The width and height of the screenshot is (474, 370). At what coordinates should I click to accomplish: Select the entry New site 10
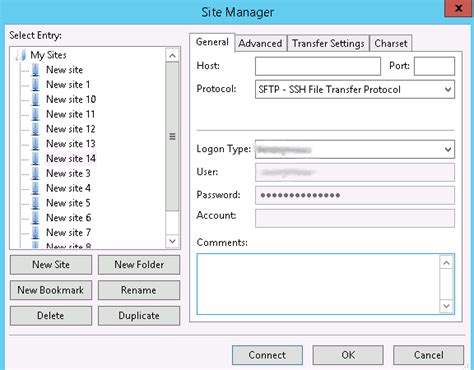[x=71, y=99]
